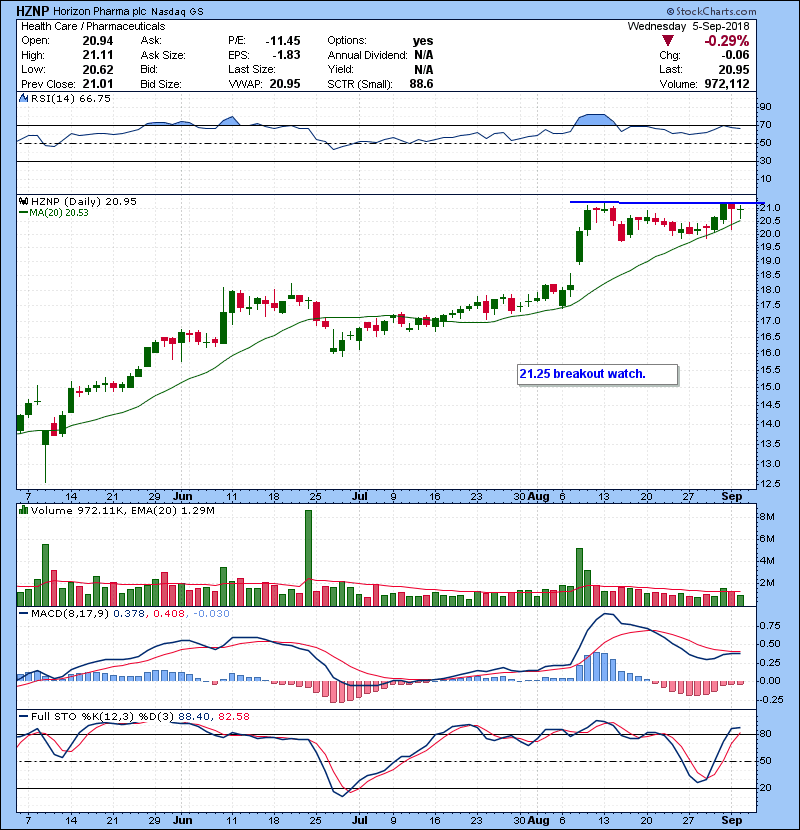The image size is (800, 830).
Task: Click the candlestick icon beside HZNP (Daily)
Action: point(23,201)
